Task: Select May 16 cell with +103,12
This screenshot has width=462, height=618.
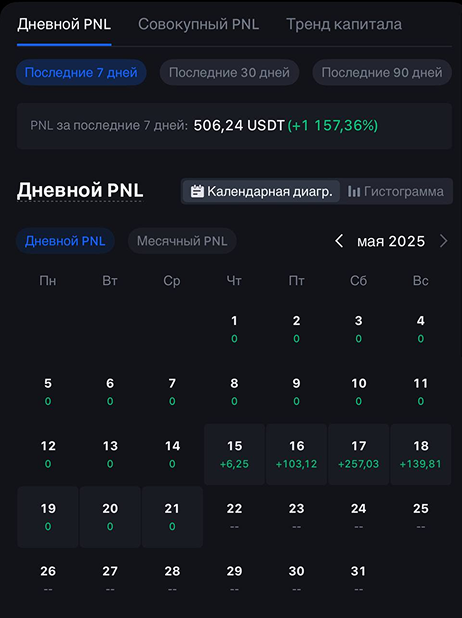Action: pyautogui.click(x=296, y=454)
